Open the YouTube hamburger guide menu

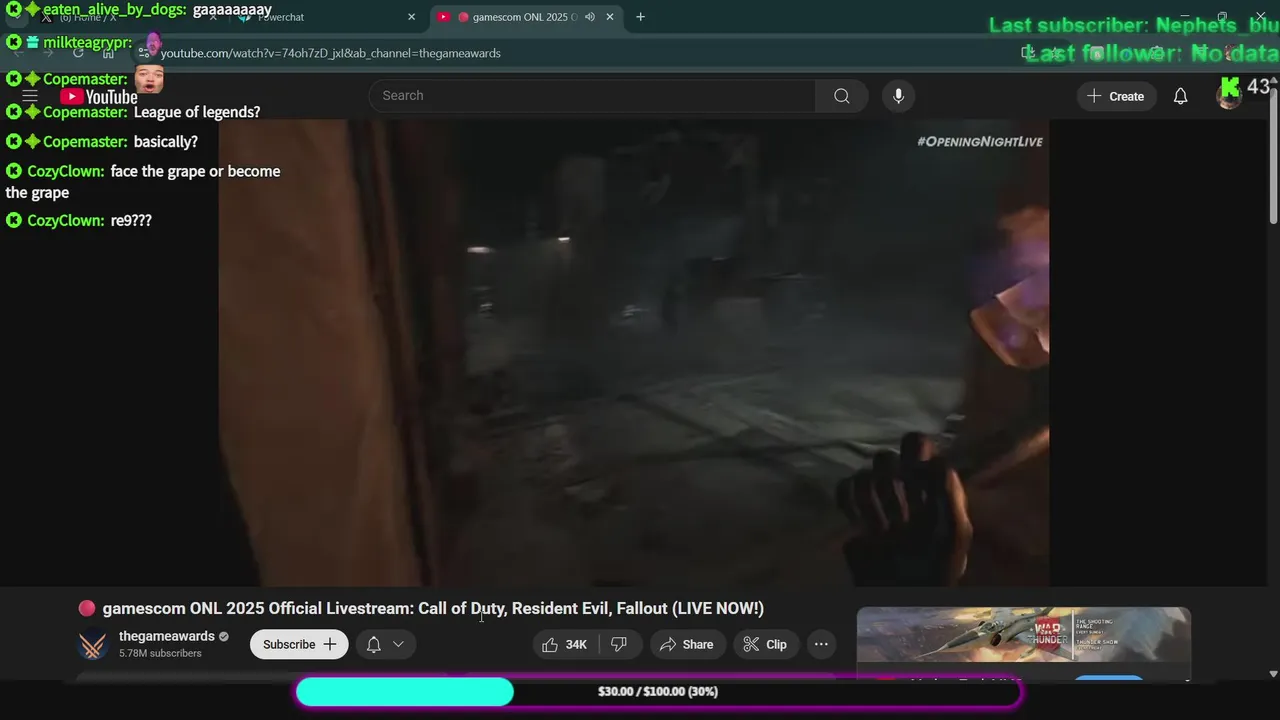[30, 96]
